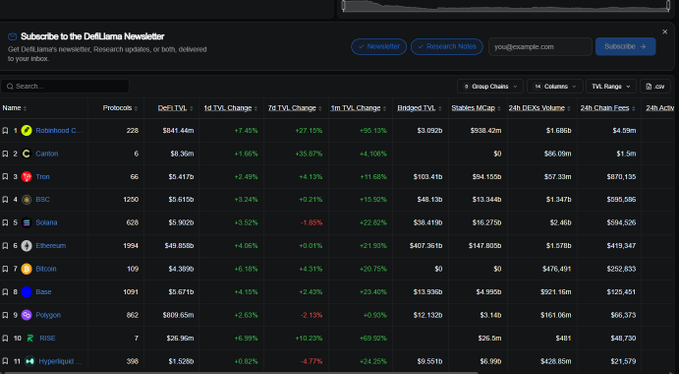Toggle the Research Notes subscription option
Viewport: 679px width, 374px height.
click(447, 46)
